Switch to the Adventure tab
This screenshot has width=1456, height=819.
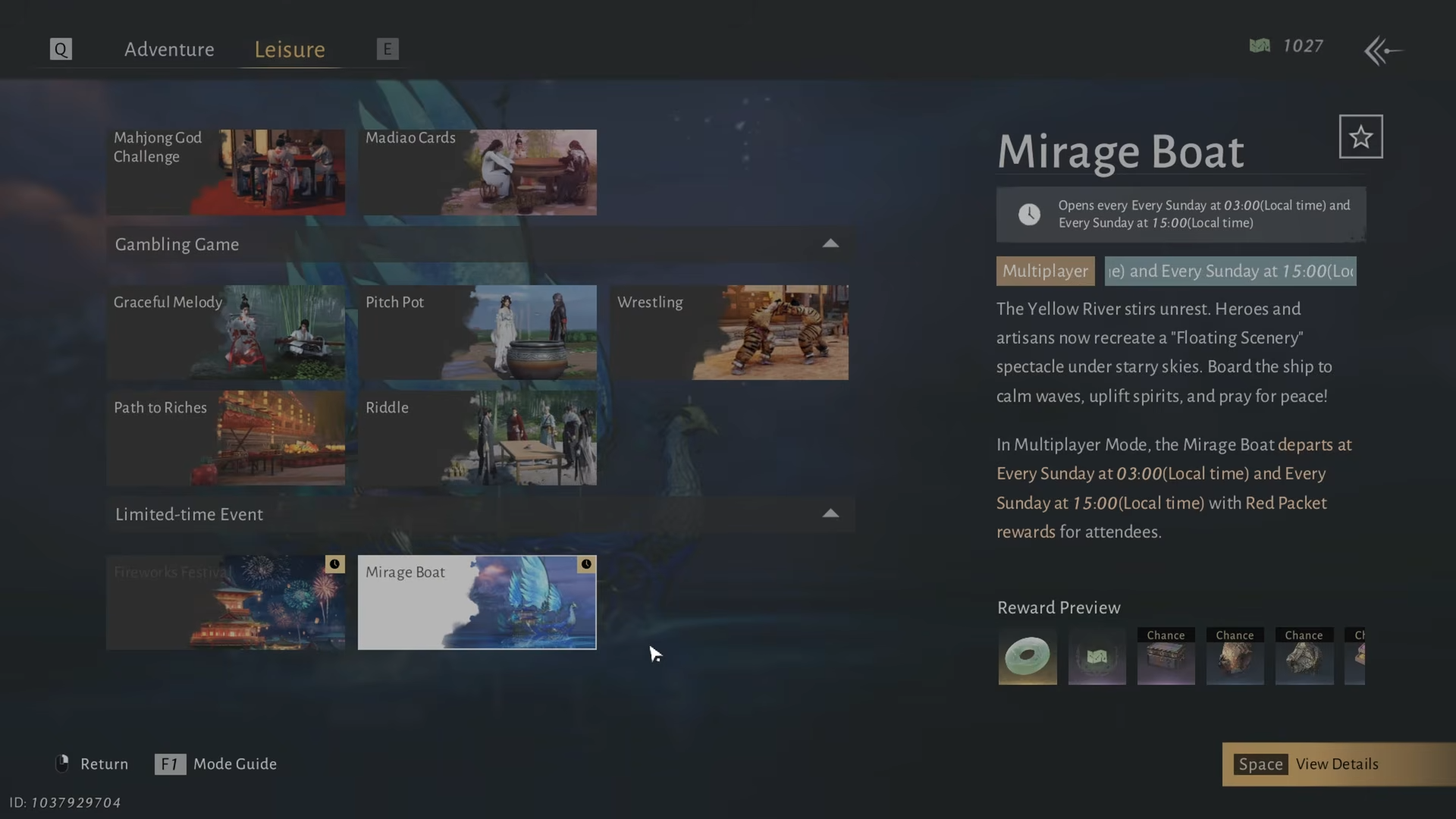click(169, 49)
